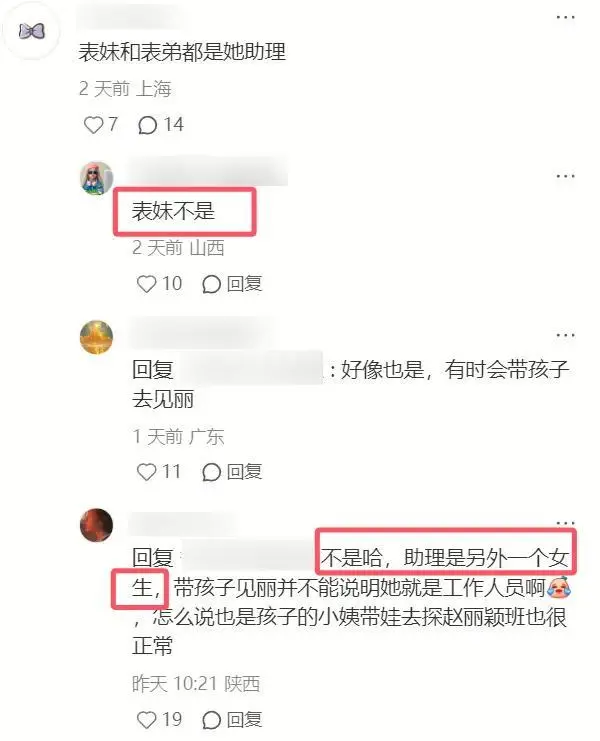This screenshot has height=741, width=600.
Task: Tap reply bubble under the 陕西 comment
Action: pyautogui.click(x=211, y=720)
